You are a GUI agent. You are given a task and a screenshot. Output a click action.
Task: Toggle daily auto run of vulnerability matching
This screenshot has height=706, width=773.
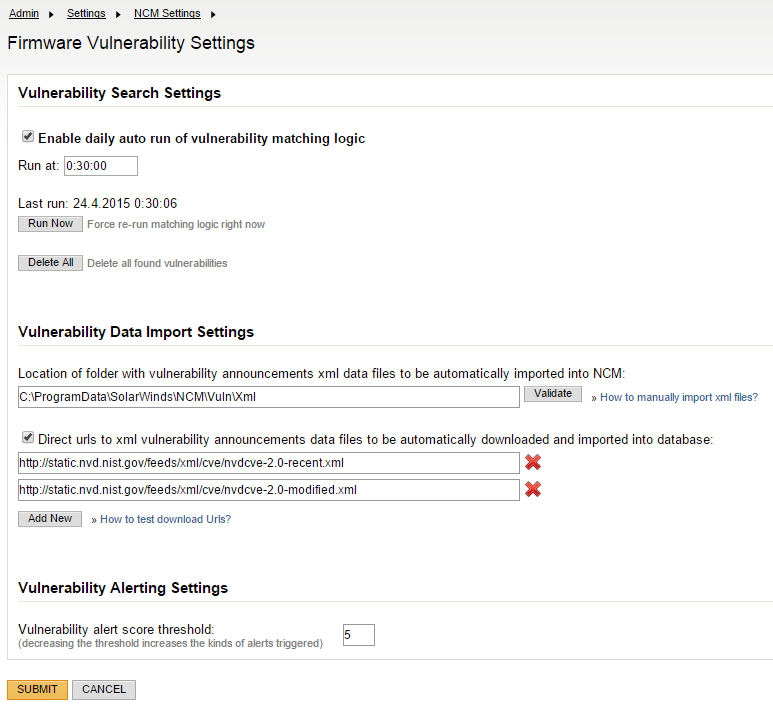click(x=28, y=137)
